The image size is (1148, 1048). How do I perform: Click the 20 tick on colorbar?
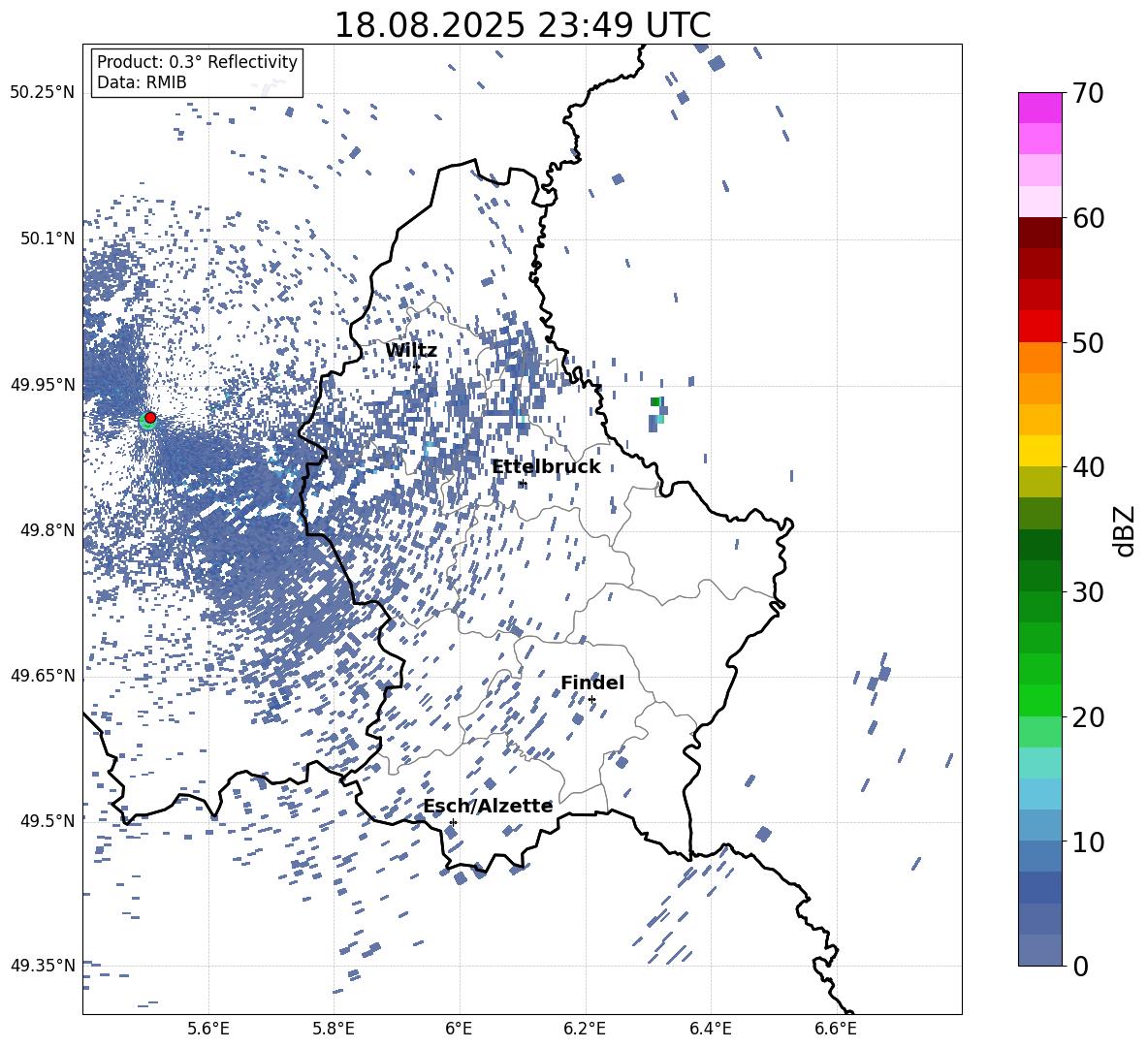click(1087, 717)
